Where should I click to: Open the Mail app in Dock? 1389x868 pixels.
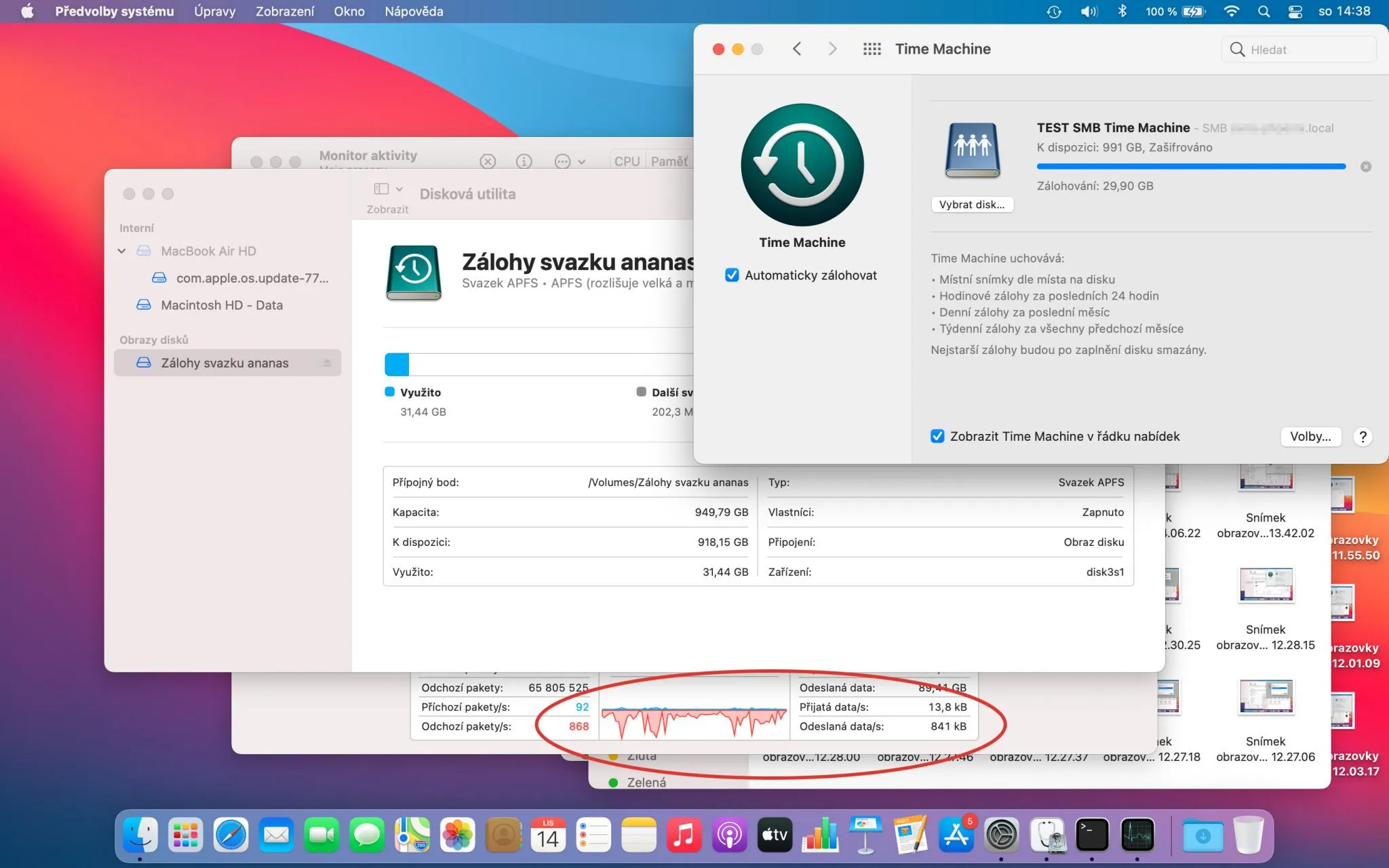(277, 835)
